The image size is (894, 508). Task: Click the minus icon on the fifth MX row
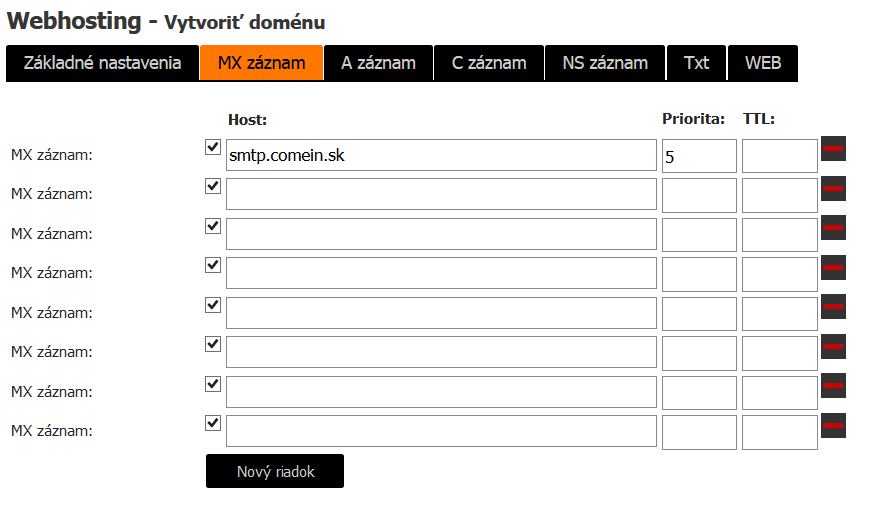(833, 306)
